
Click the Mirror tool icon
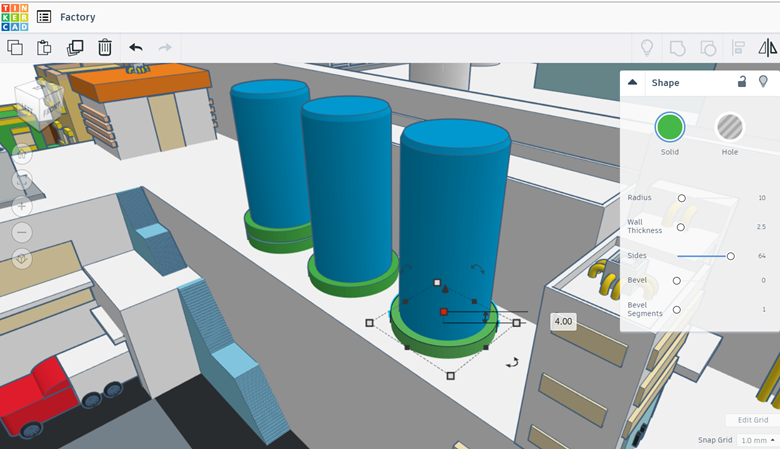(768, 48)
